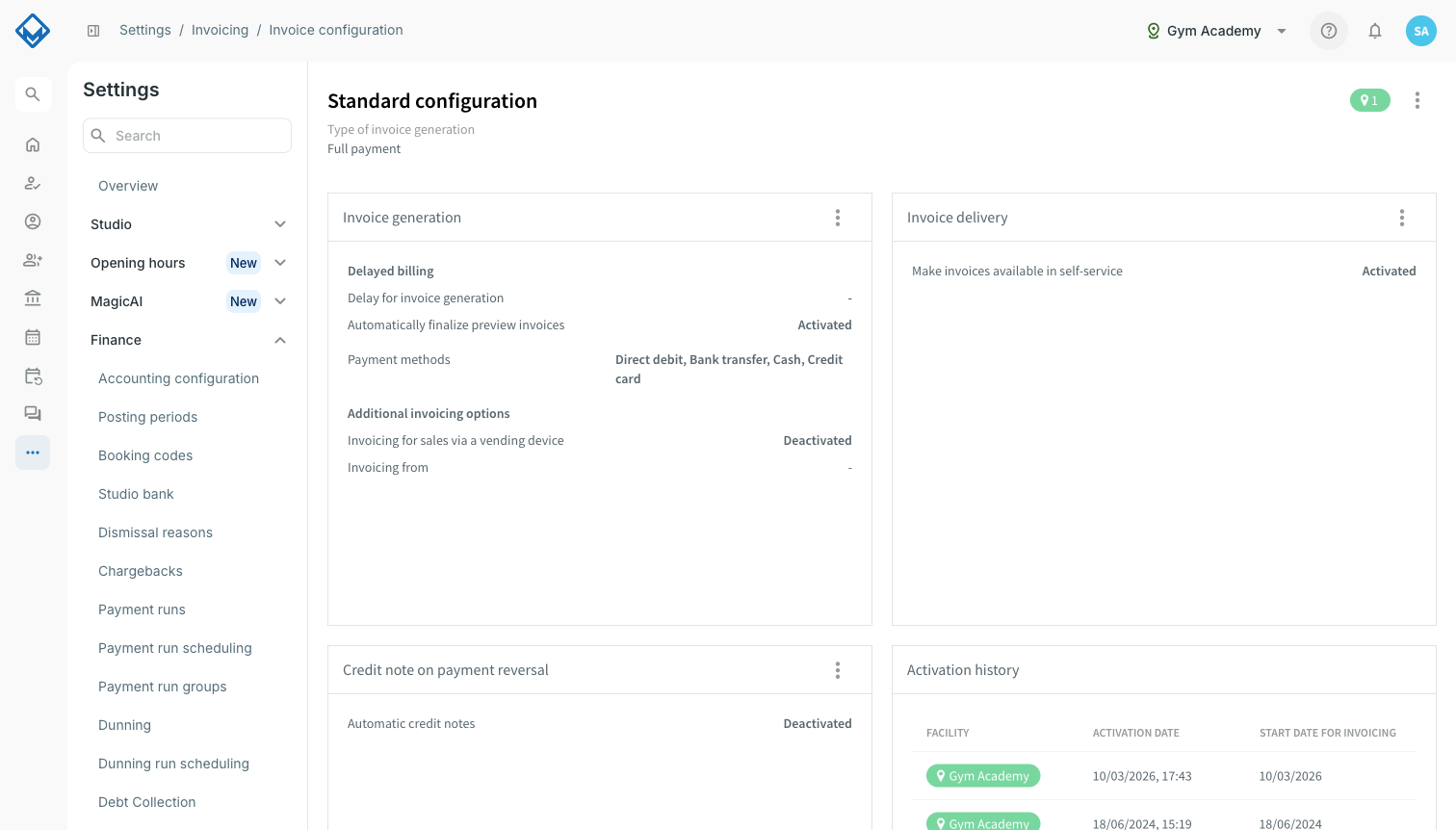The image size is (1456, 830).
Task: Click the Settings breadcrumb link
Action: 145,31
